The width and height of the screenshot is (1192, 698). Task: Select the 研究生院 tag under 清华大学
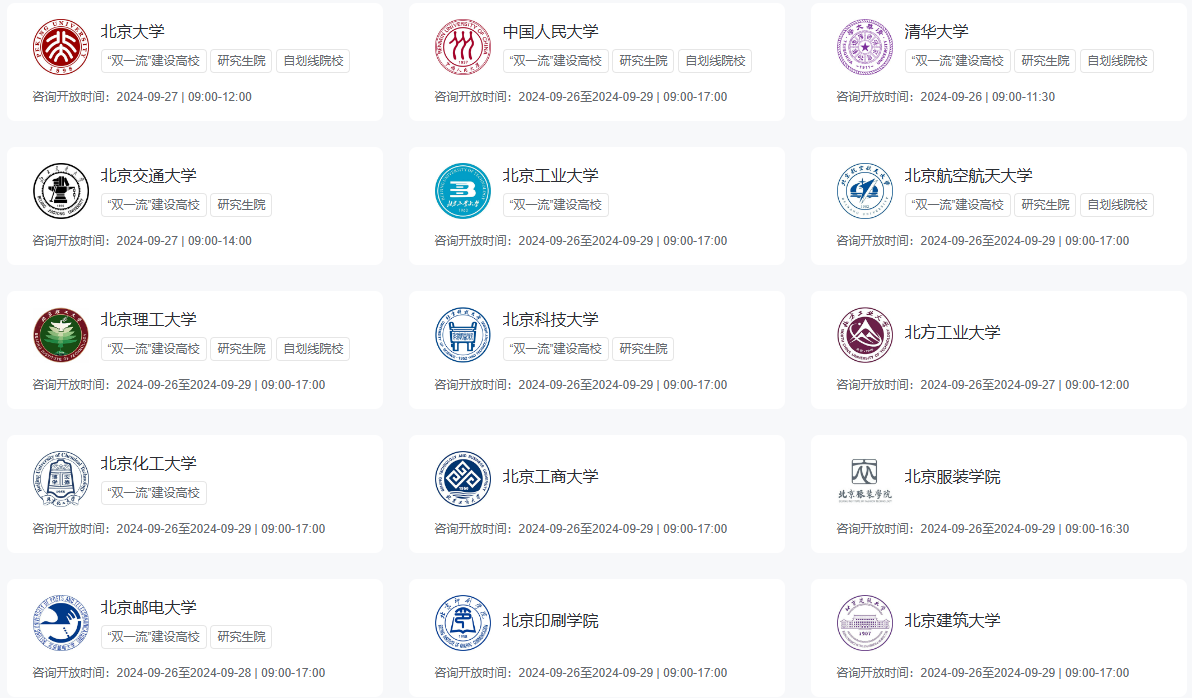[1045, 61]
